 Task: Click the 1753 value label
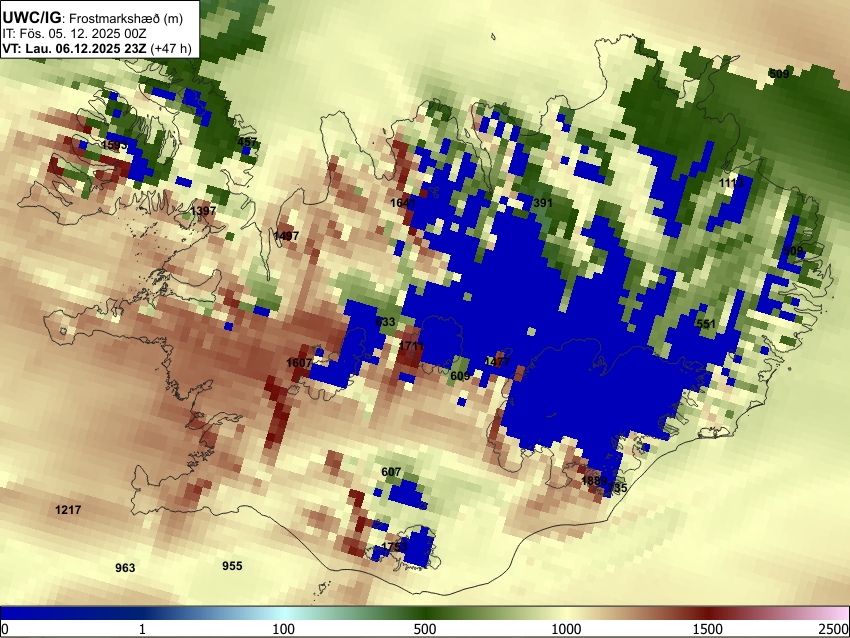[394, 546]
